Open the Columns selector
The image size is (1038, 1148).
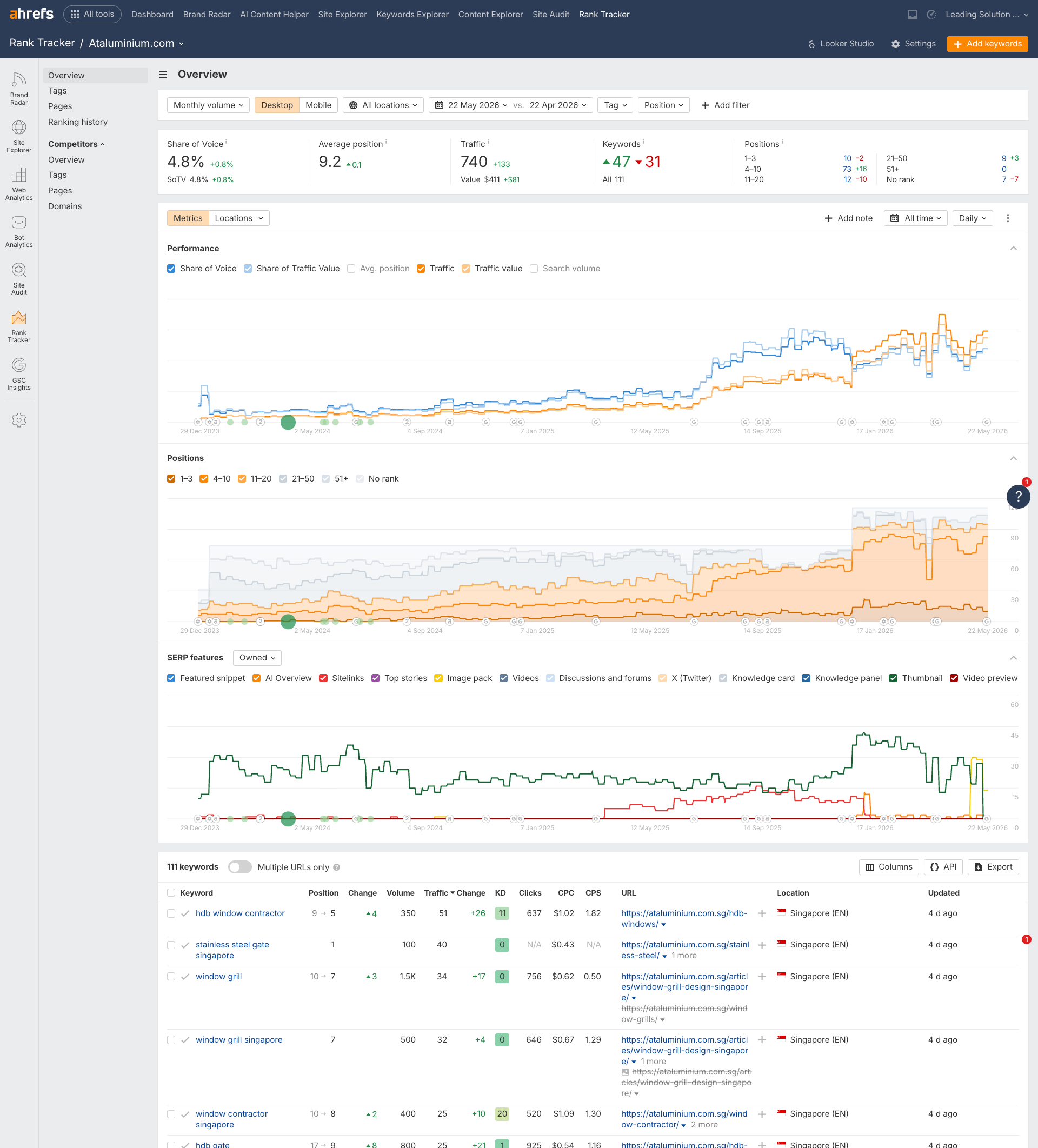click(x=889, y=867)
